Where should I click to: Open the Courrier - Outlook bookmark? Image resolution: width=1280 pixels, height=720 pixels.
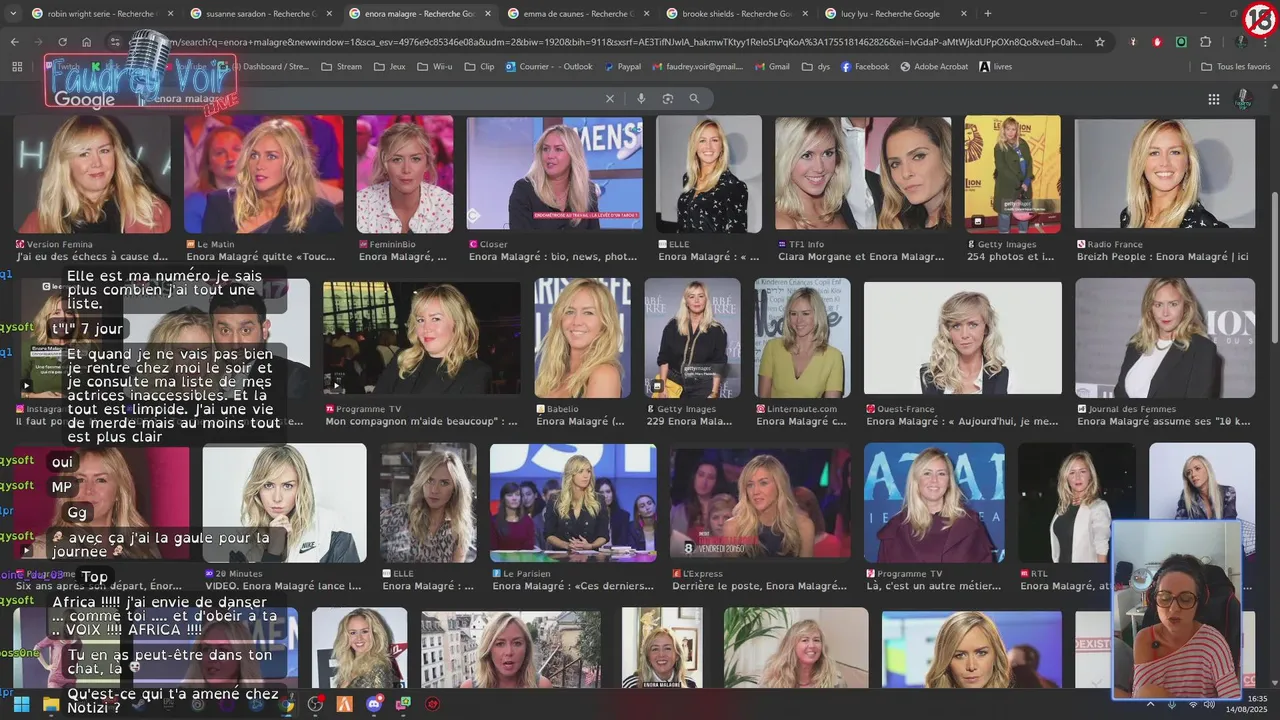548,67
